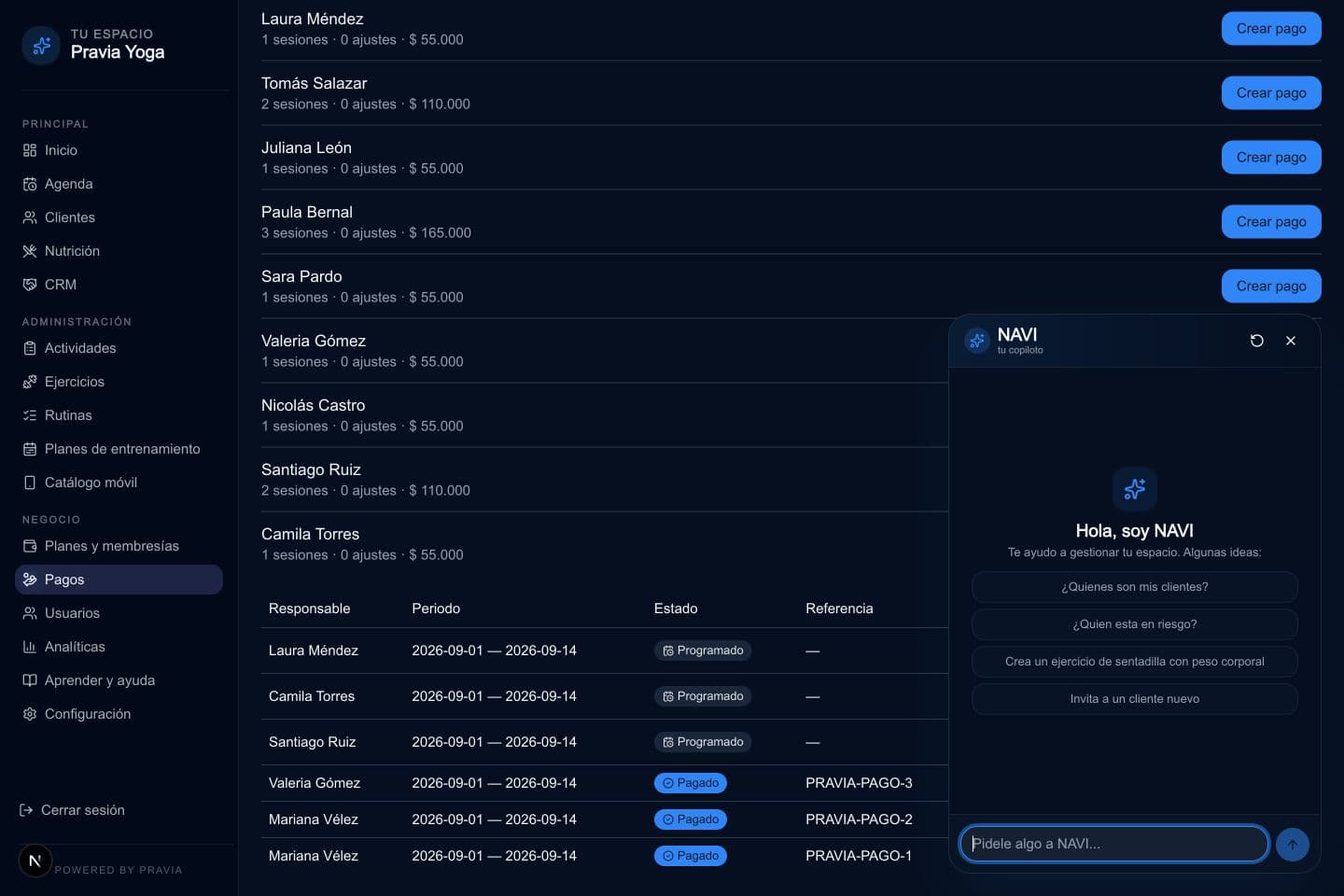Viewport: 1344px width, 896px height.
Task: Pick the '¿Quien esta en riesgo?' suggestion
Action: coord(1134,624)
